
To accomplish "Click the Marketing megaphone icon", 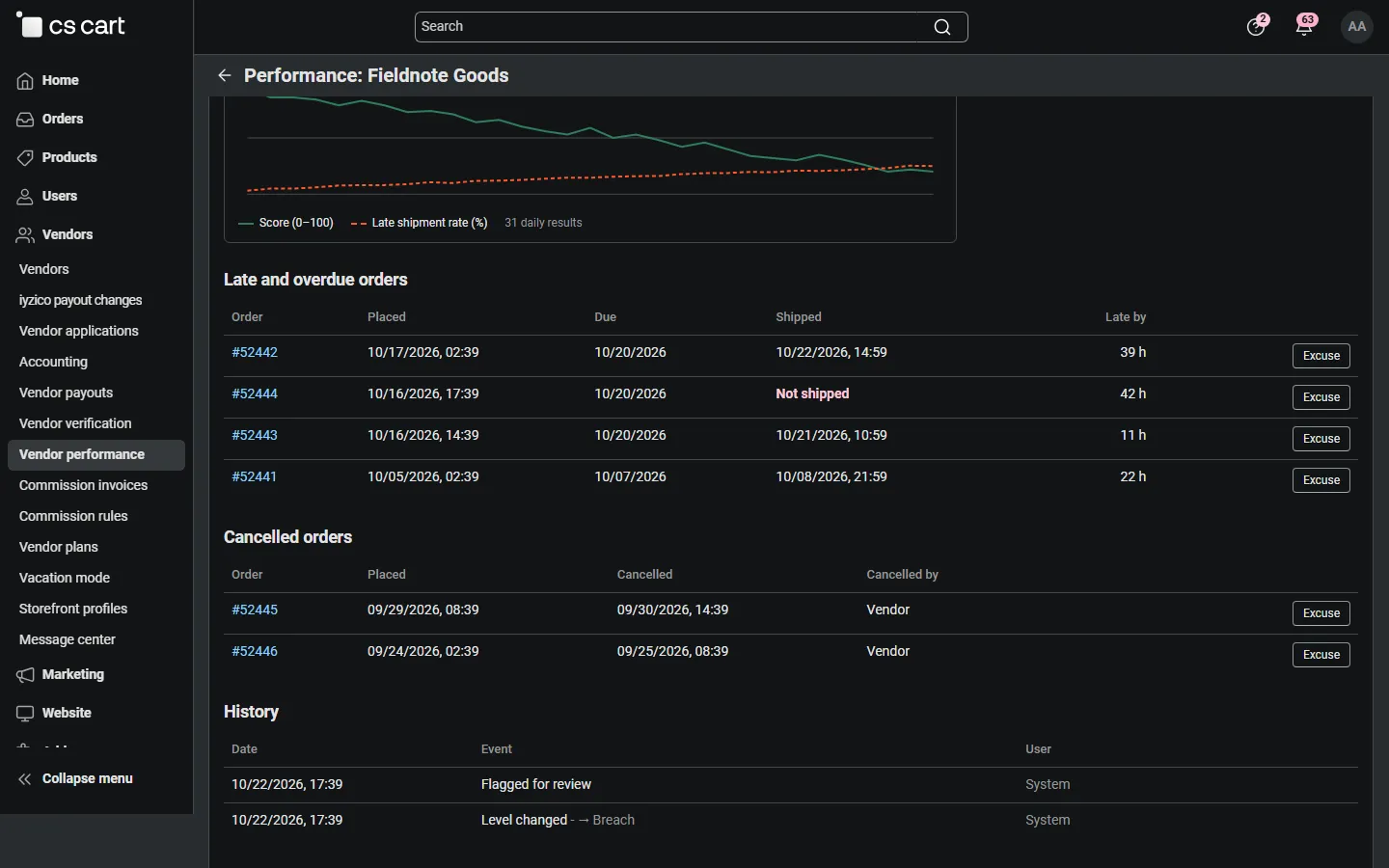I will point(25,675).
